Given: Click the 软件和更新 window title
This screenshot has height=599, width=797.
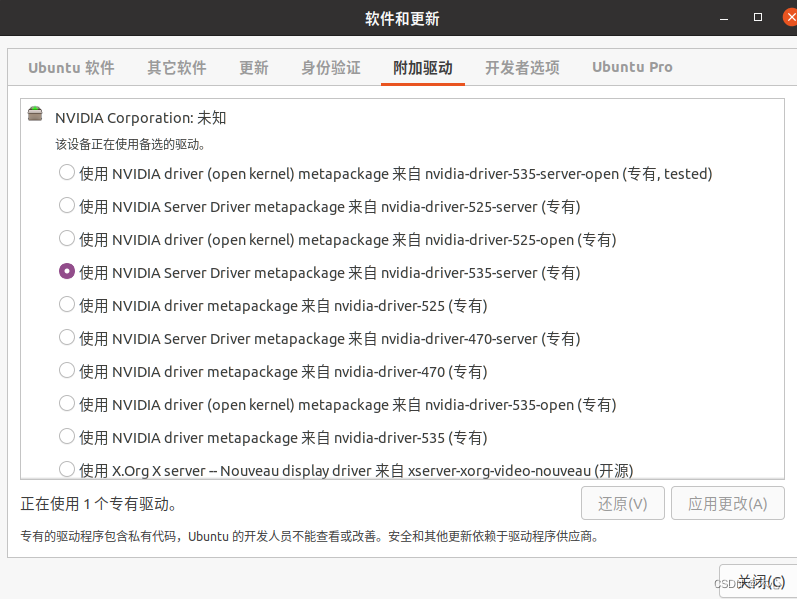Looking at the screenshot, I should tap(402, 18).
